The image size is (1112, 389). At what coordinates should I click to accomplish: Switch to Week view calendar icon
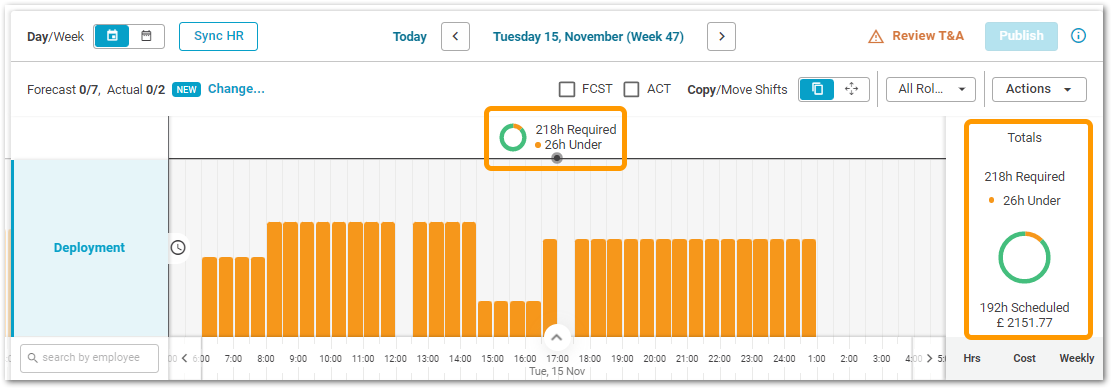(x=146, y=36)
